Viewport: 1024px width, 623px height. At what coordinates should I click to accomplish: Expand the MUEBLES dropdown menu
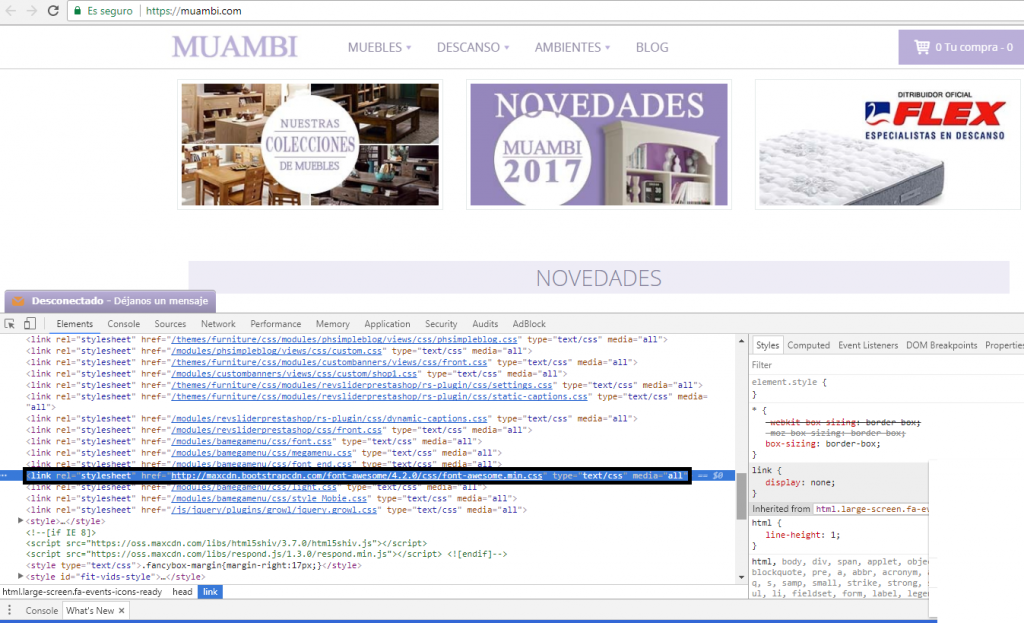[x=379, y=47]
